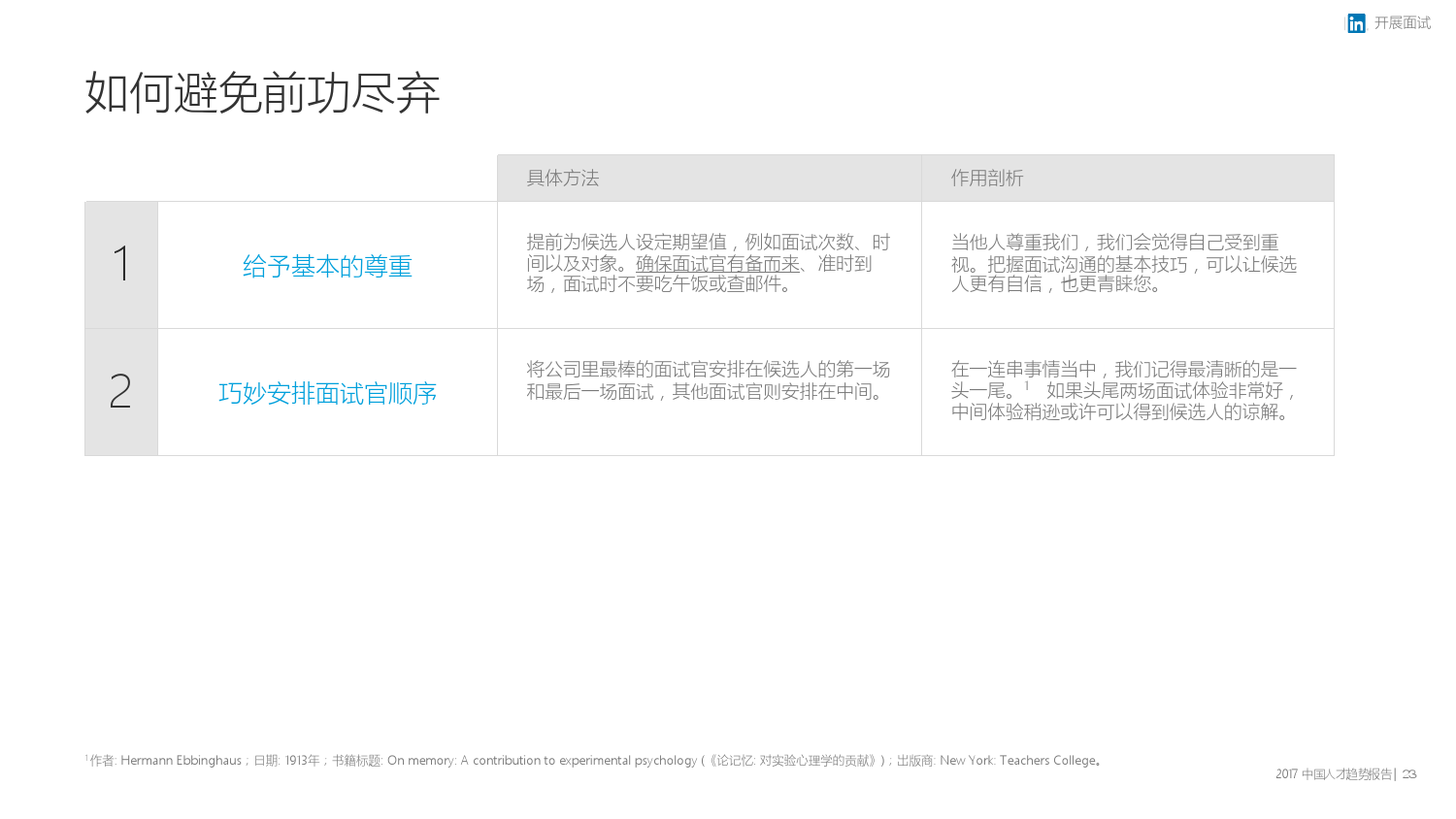
Task: Click the LinkedIn logo icon
Action: point(1356,23)
